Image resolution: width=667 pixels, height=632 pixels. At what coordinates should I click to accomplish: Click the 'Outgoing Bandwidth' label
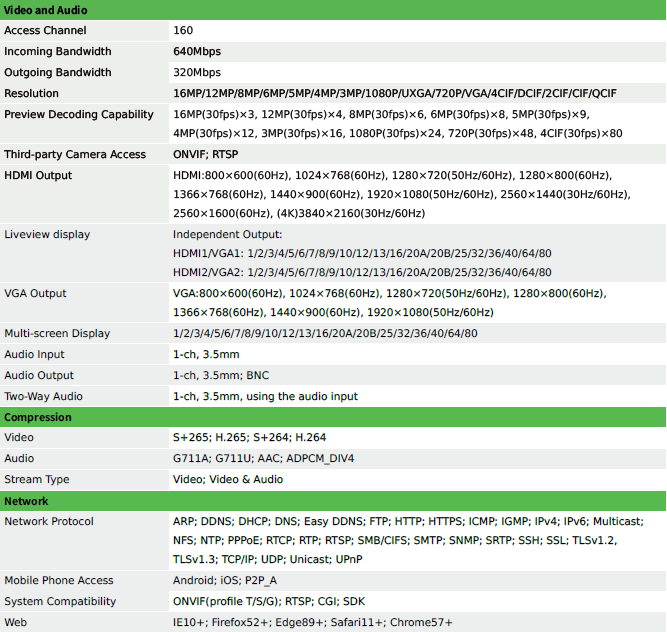coord(58,72)
